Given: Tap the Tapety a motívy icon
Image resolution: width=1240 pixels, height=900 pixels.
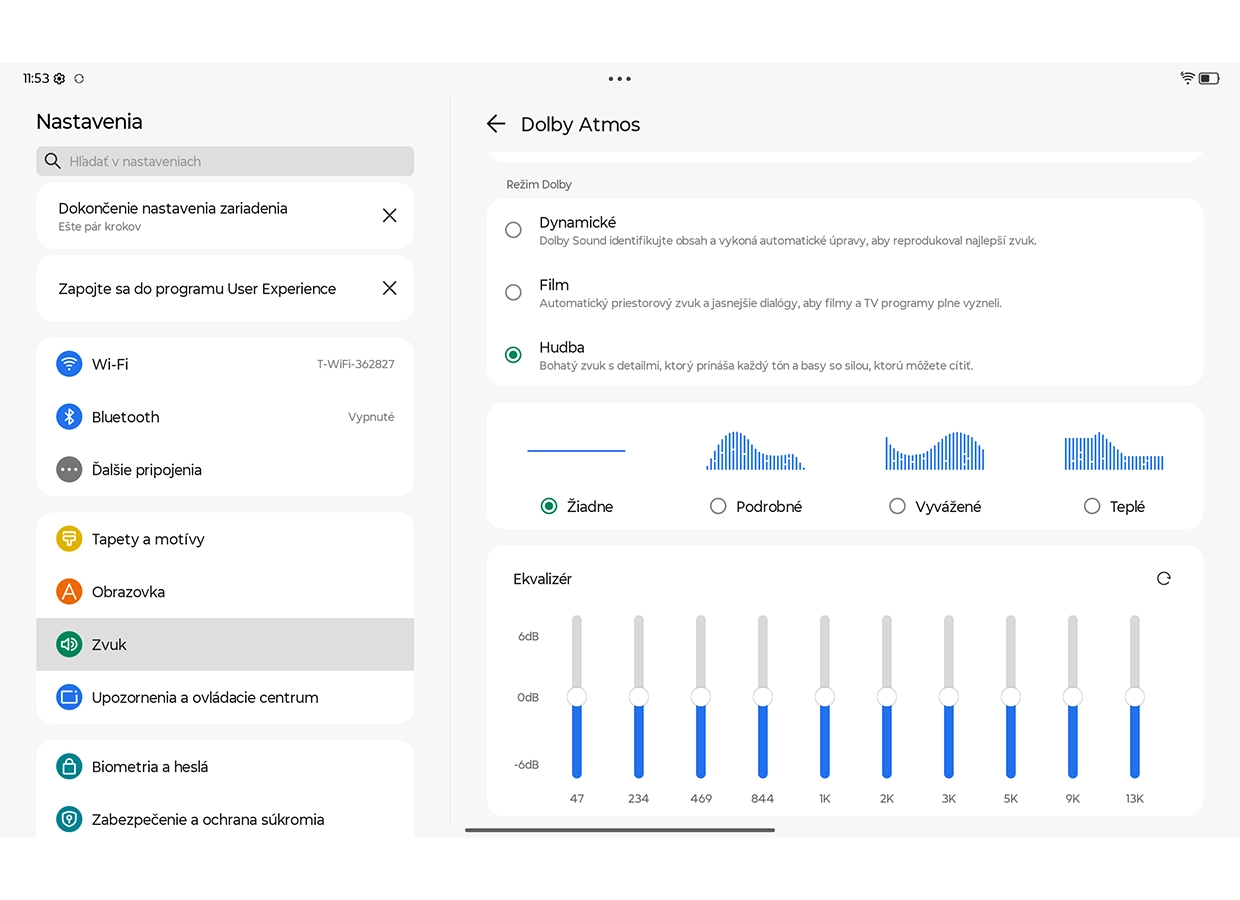Looking at the screenshot, I should point(69,539).
